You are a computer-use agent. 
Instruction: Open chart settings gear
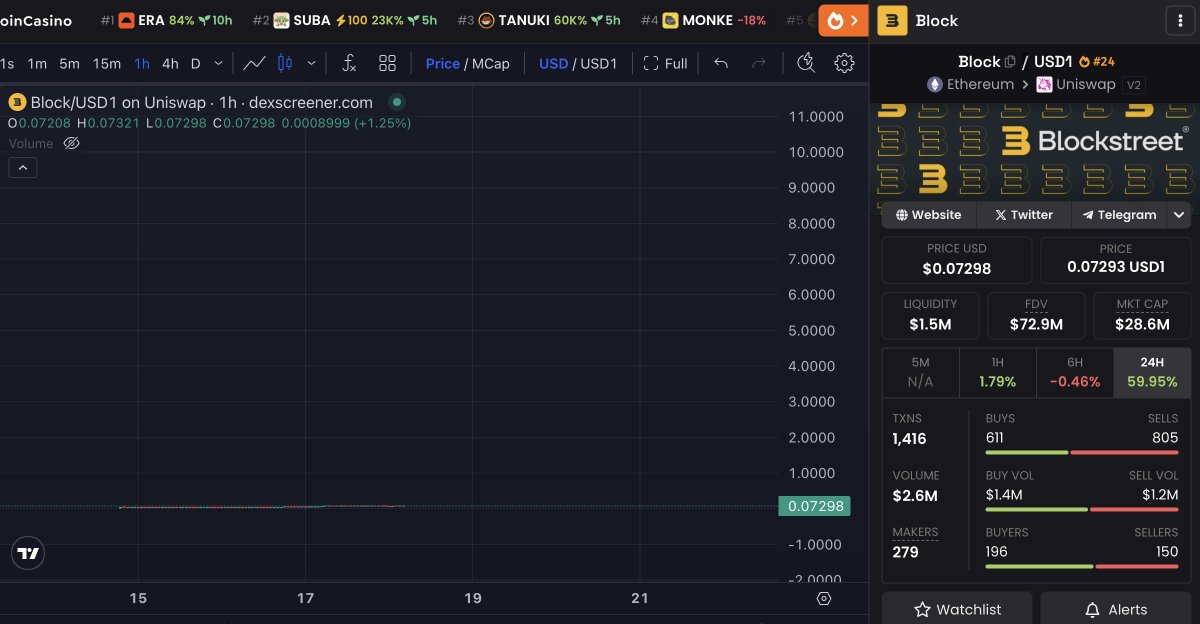pyautogui.click(x=844, y=63)
